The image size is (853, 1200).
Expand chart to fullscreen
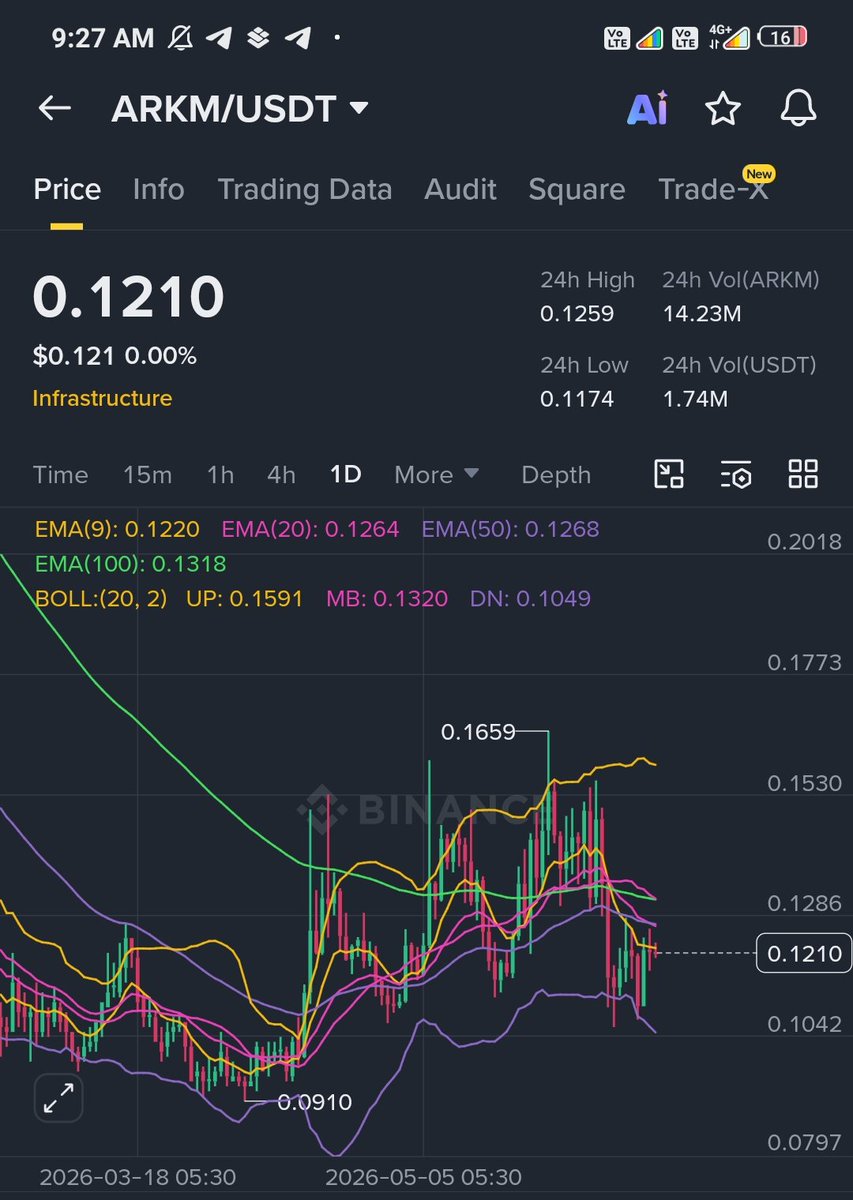click(59, 1098)
